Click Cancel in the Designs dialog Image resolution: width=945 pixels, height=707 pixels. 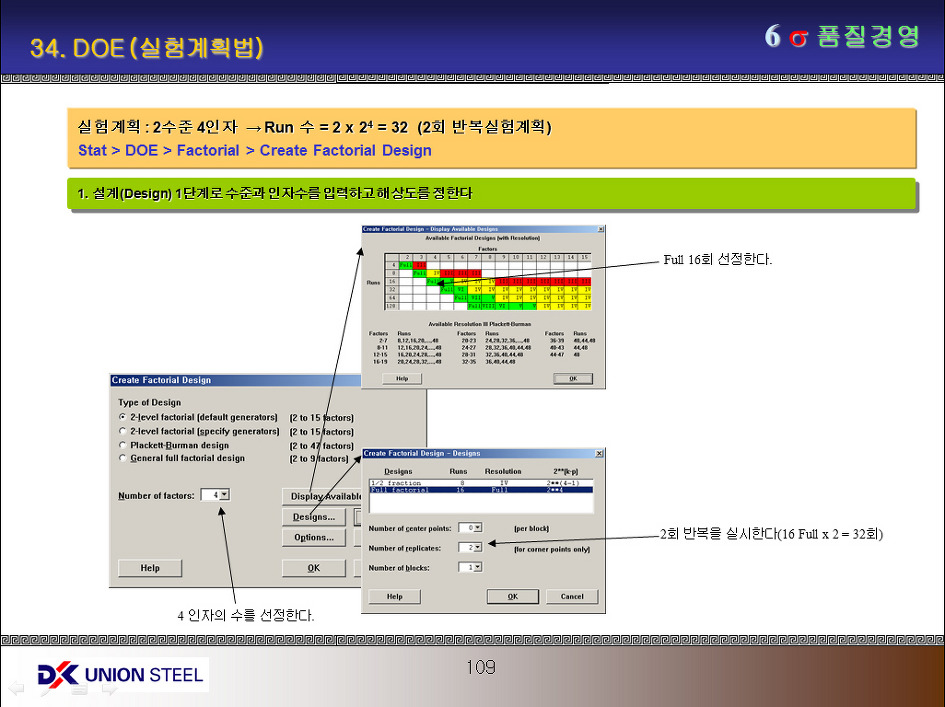pyautogui.click(x=572, y=596)
